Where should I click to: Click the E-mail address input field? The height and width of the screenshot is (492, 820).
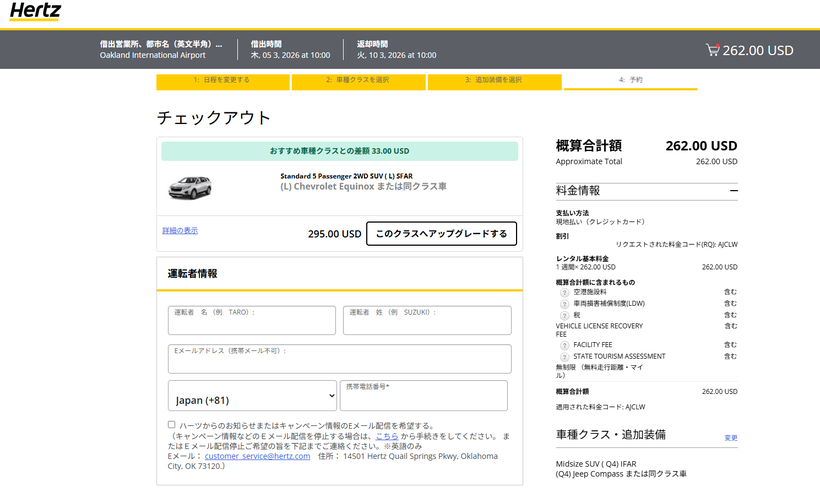point(339,359)
